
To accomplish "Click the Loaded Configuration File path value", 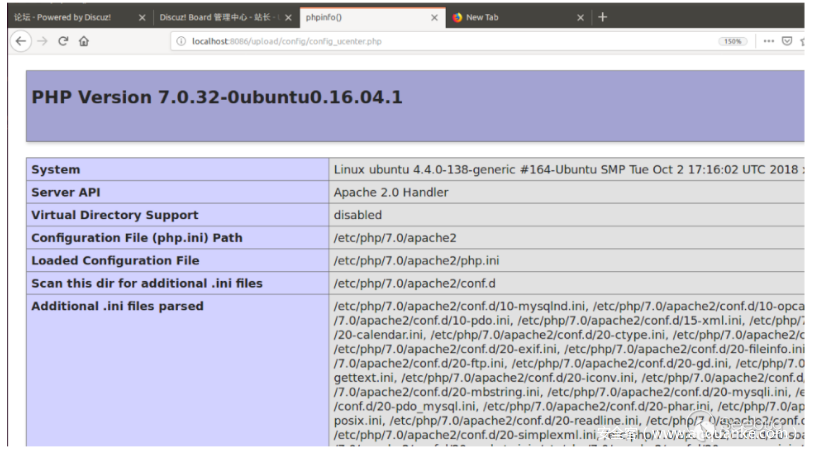I will pos(416,261).
